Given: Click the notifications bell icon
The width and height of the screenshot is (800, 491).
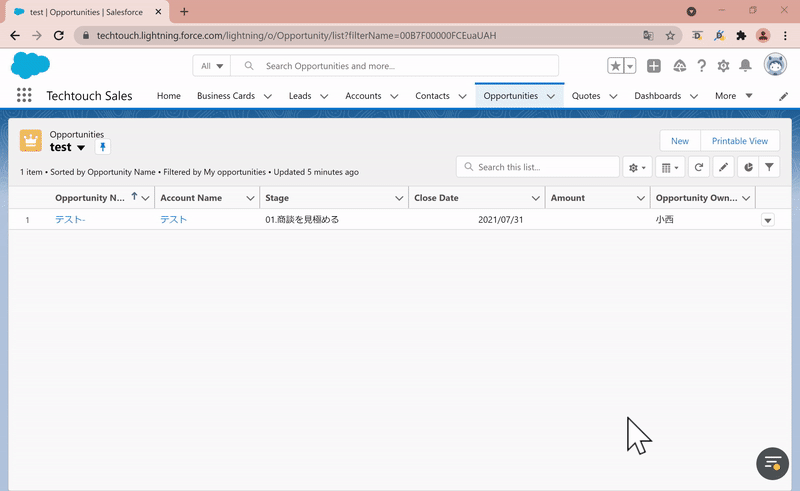Looking at the screenshot, I should tap(745, 66).
